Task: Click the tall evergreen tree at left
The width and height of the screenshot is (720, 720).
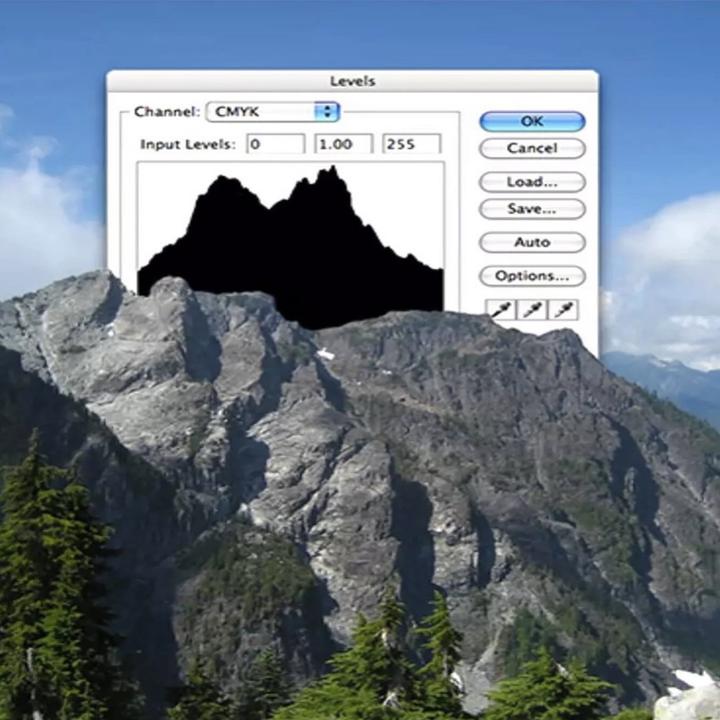Action: pyautogui.click(x=50, y=560)
